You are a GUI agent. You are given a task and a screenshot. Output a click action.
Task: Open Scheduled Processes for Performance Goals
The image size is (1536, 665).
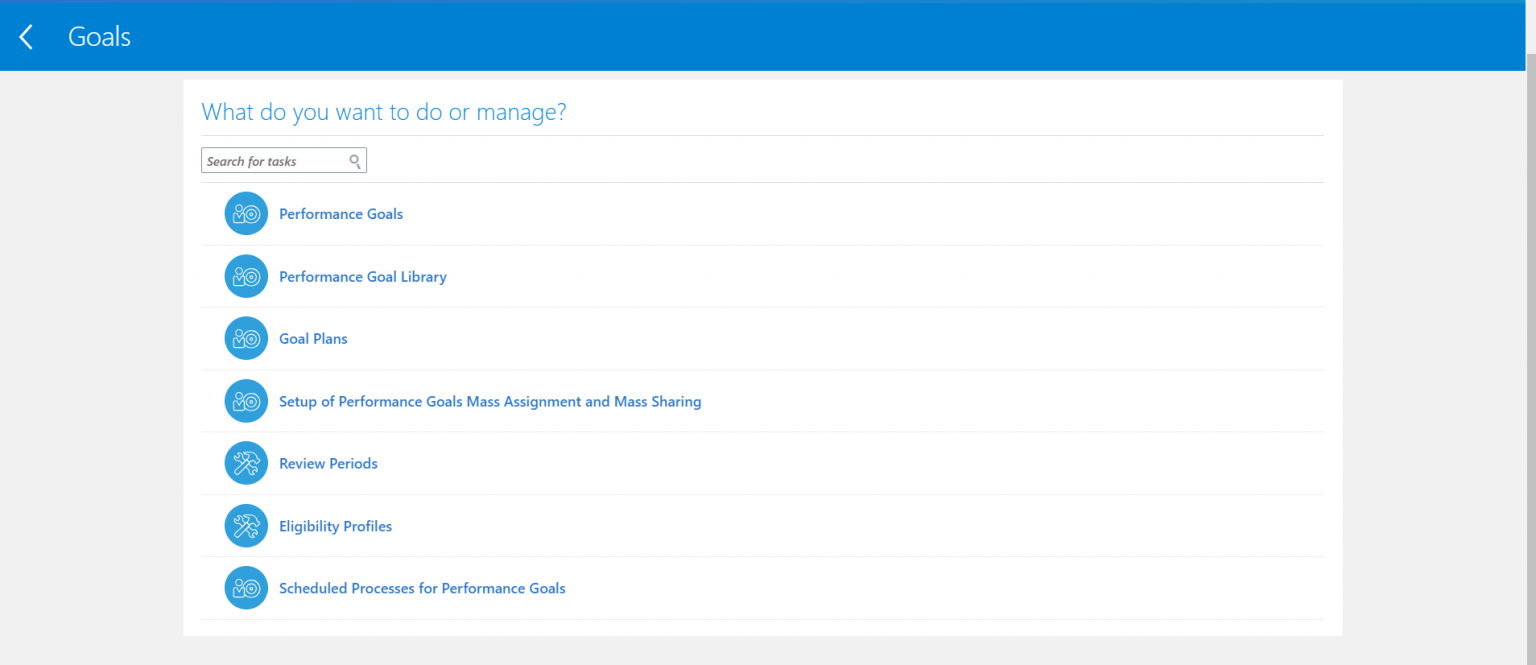point(421,588)
